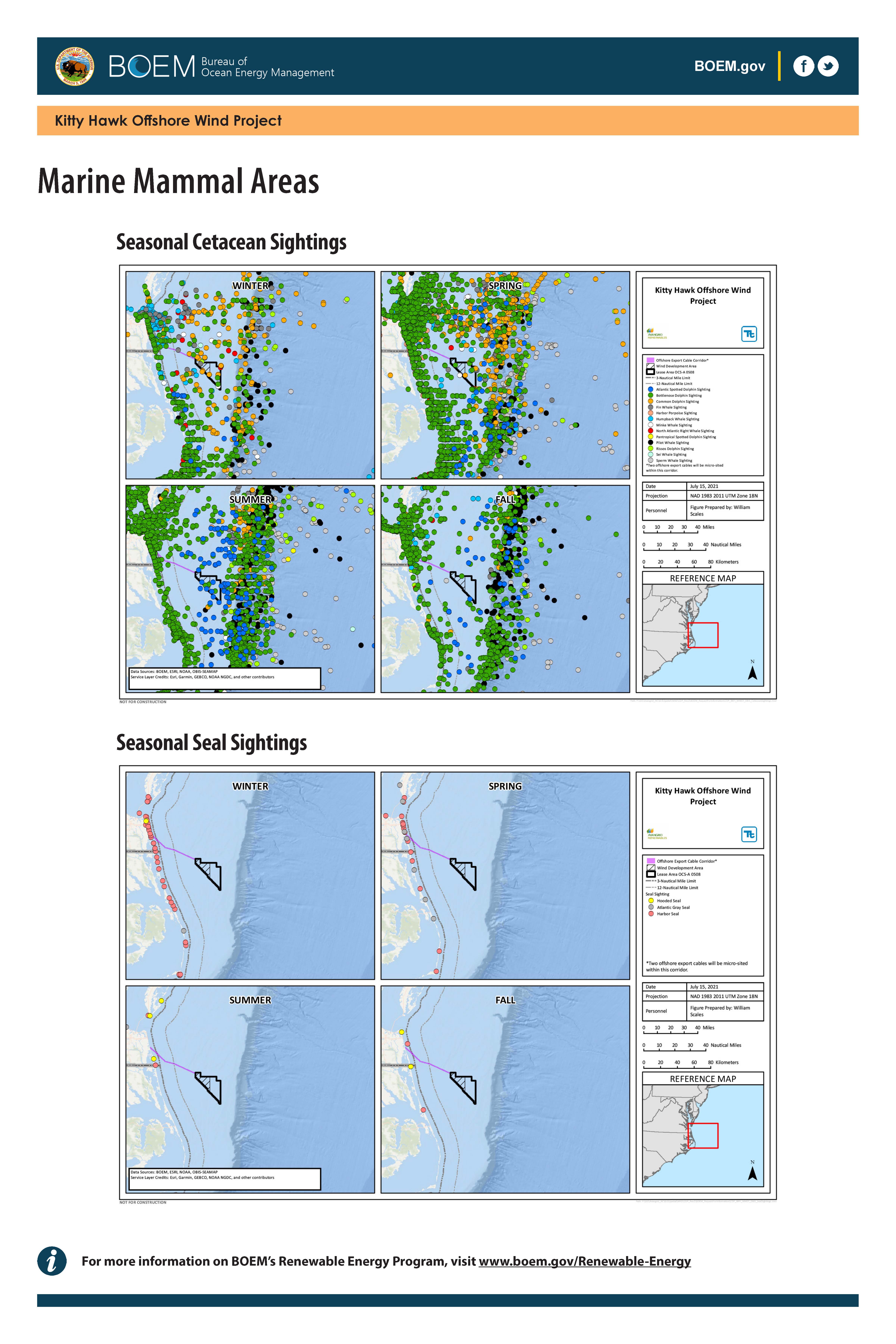The height and width of the screenshot is (1344, 896).
Task: Click the orange Common Dolphin legend dot
Action: point(650,401)
